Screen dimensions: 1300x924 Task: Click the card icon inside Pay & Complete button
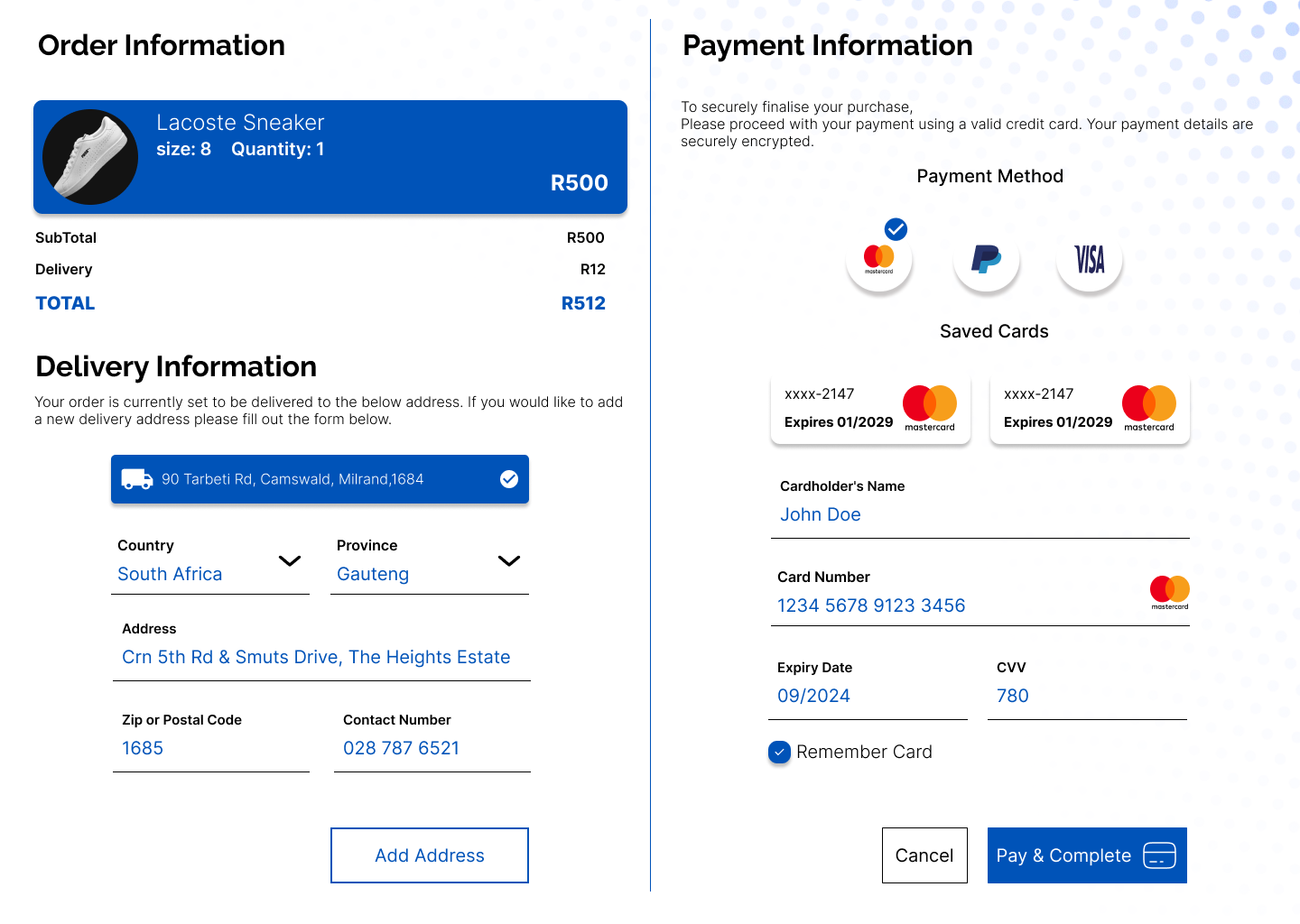pos(1158,855)
